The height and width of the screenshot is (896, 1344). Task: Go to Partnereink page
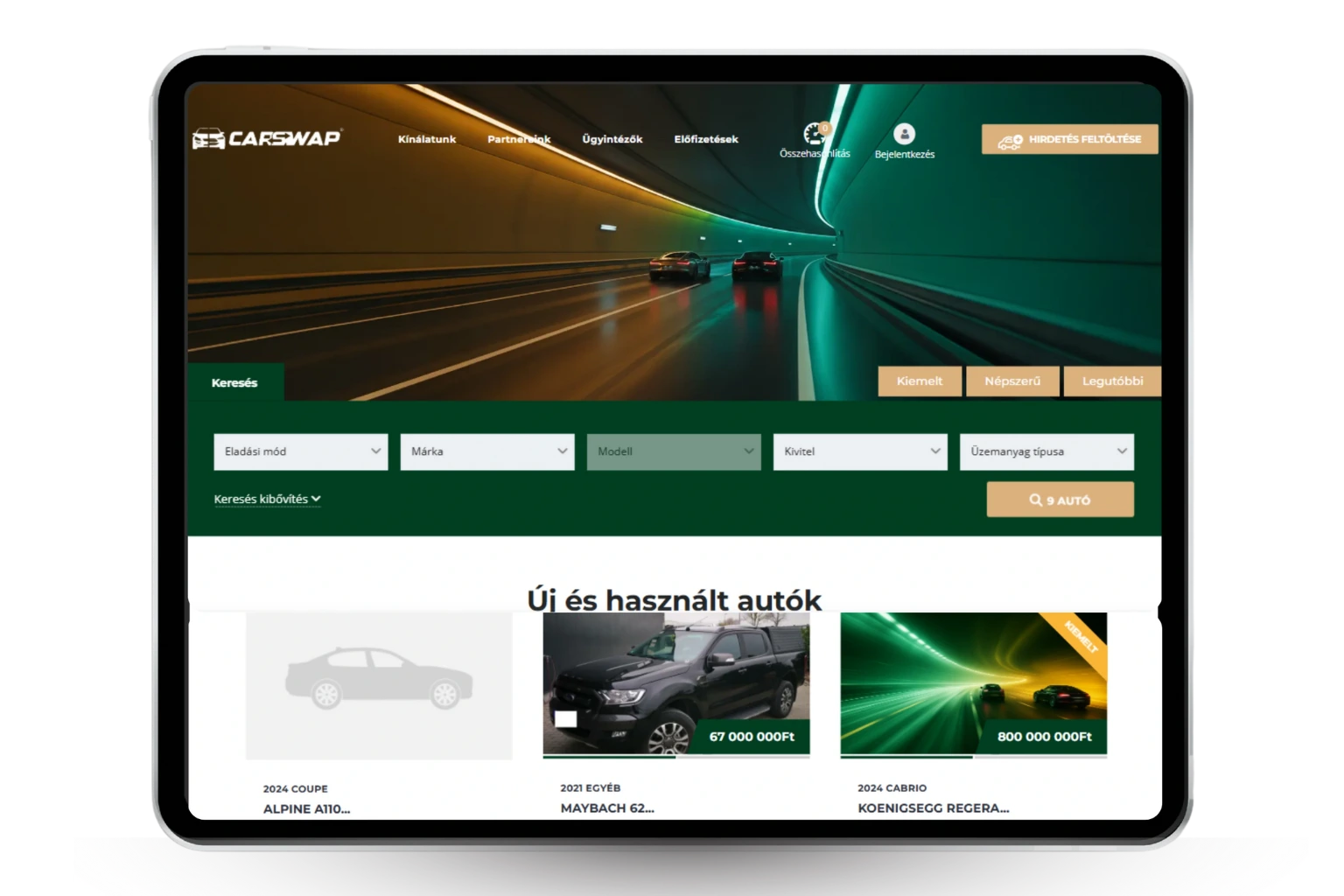(x=519, y=139)
